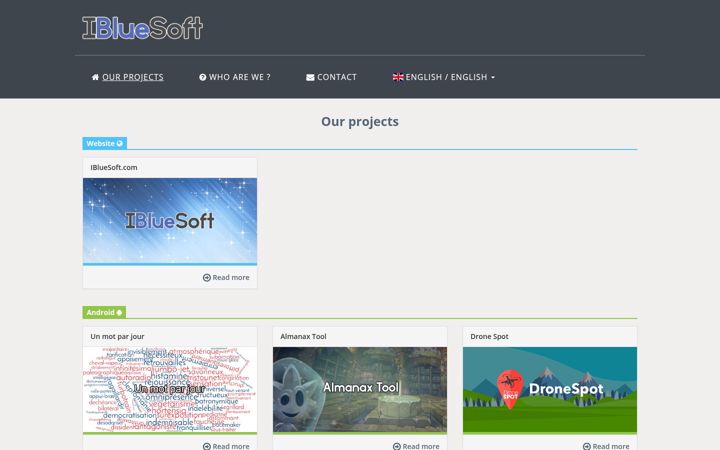720x450 pixels.
Task: Open the Our Projects menu item
Action: tap(128, 77)
